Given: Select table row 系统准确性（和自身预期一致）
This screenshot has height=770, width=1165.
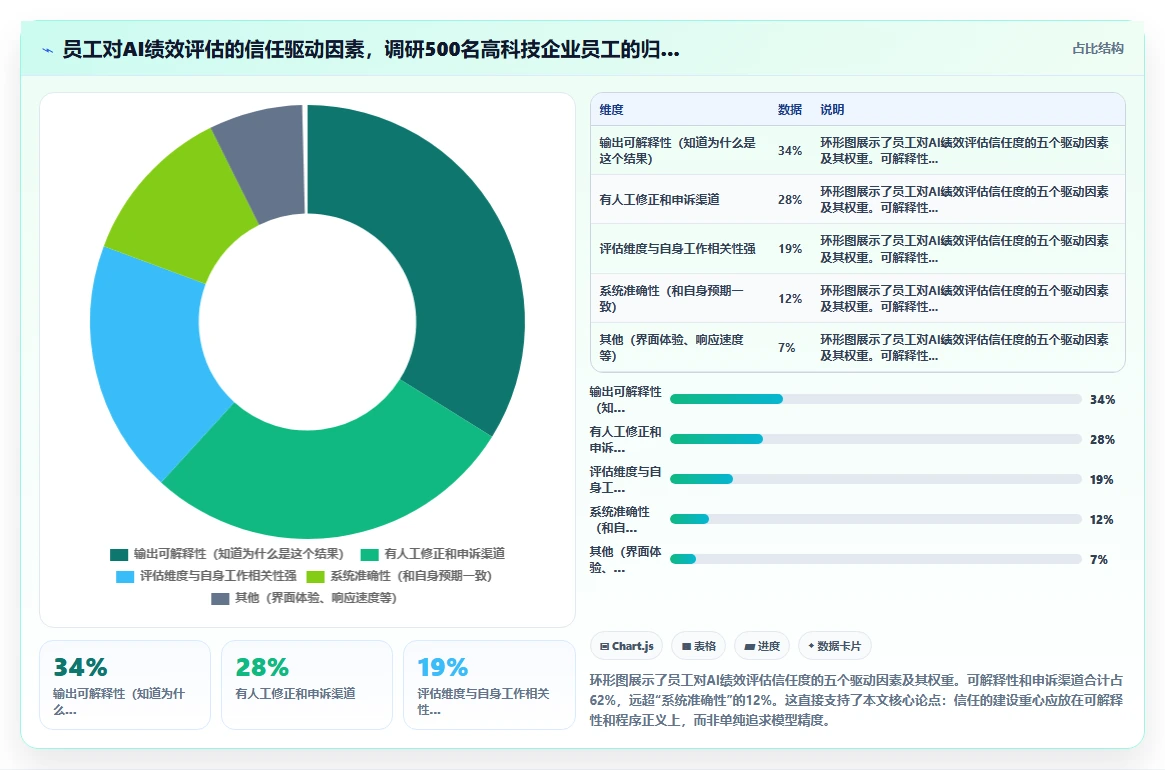Looking at the screenshot, I should pos(857,298).
